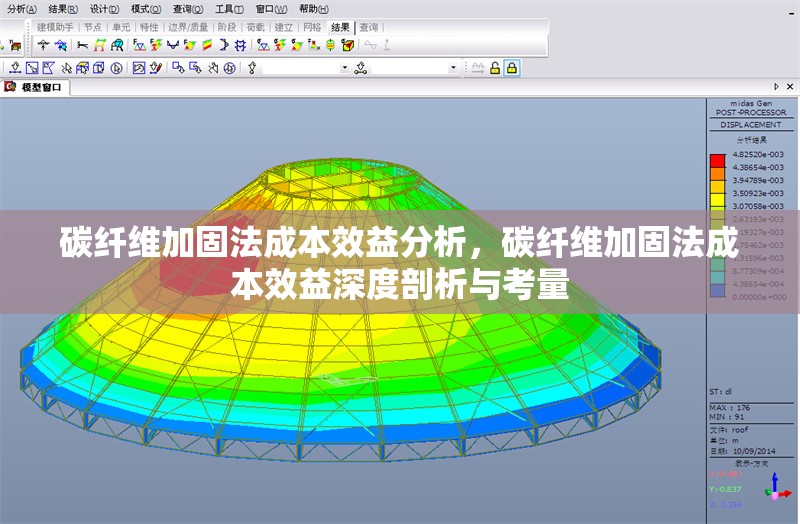Expand the first toolbar combo box arrow
This screenshot has width=800, height=524.
coord(345,68)
